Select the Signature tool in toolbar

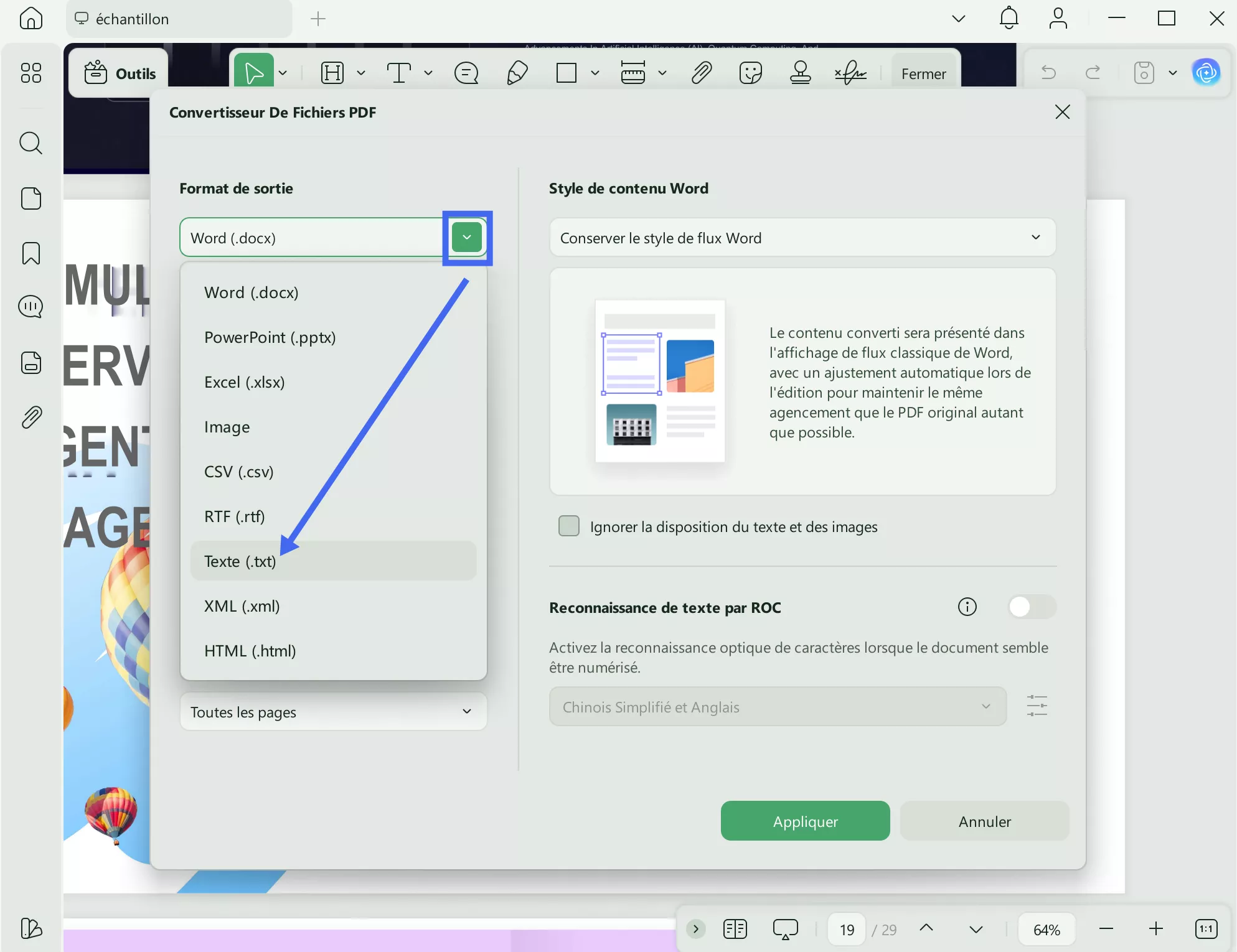coord(849,73)
